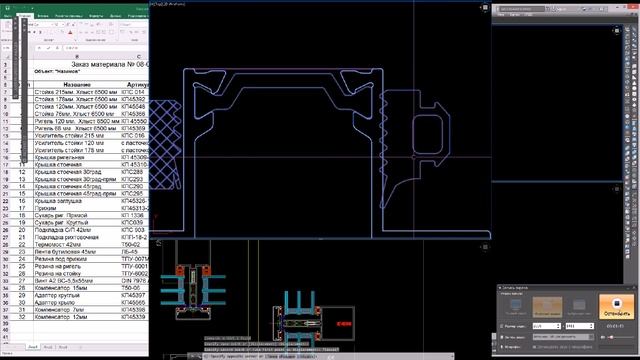The image size is (640, 360).
Task: Click inside the Excel formula bar
Action: (x=106, y=48)
